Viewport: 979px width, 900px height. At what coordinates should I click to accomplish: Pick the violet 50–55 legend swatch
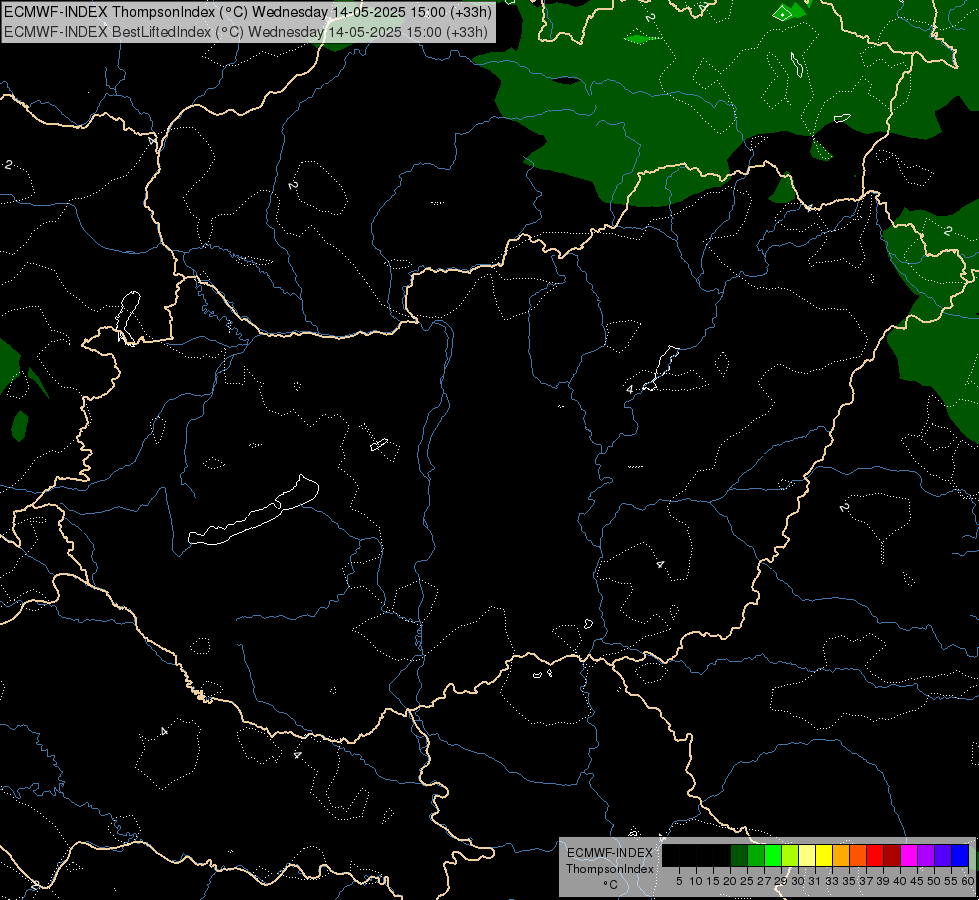(943, 855)
